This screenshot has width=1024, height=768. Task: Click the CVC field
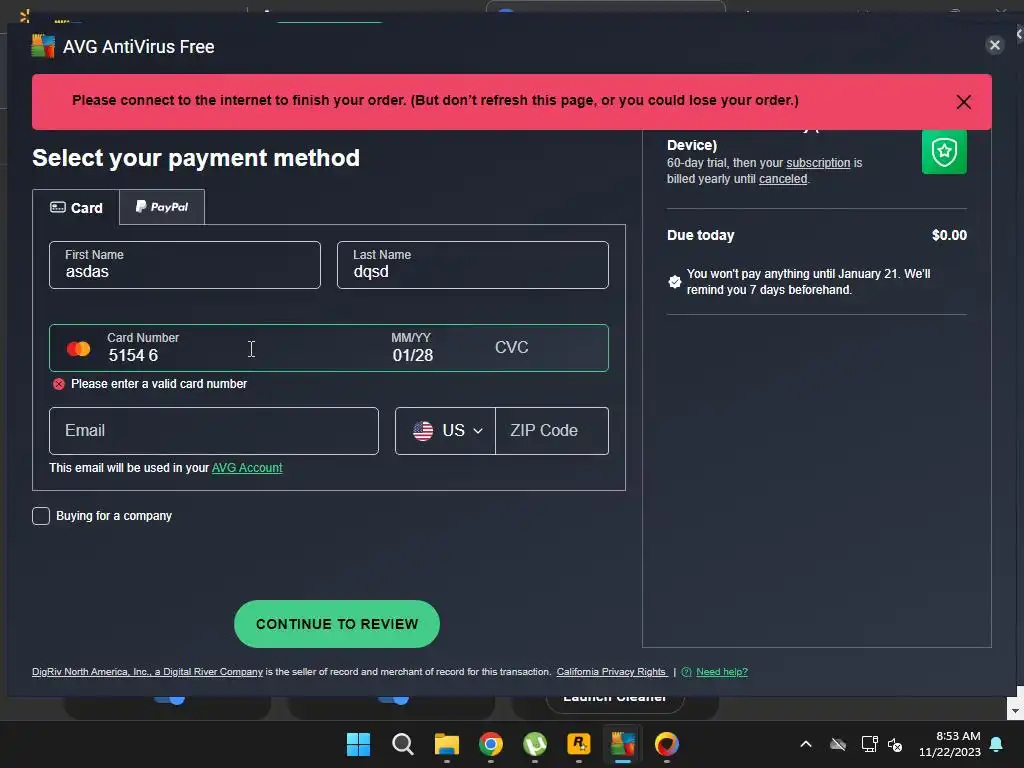coord(511,347)
